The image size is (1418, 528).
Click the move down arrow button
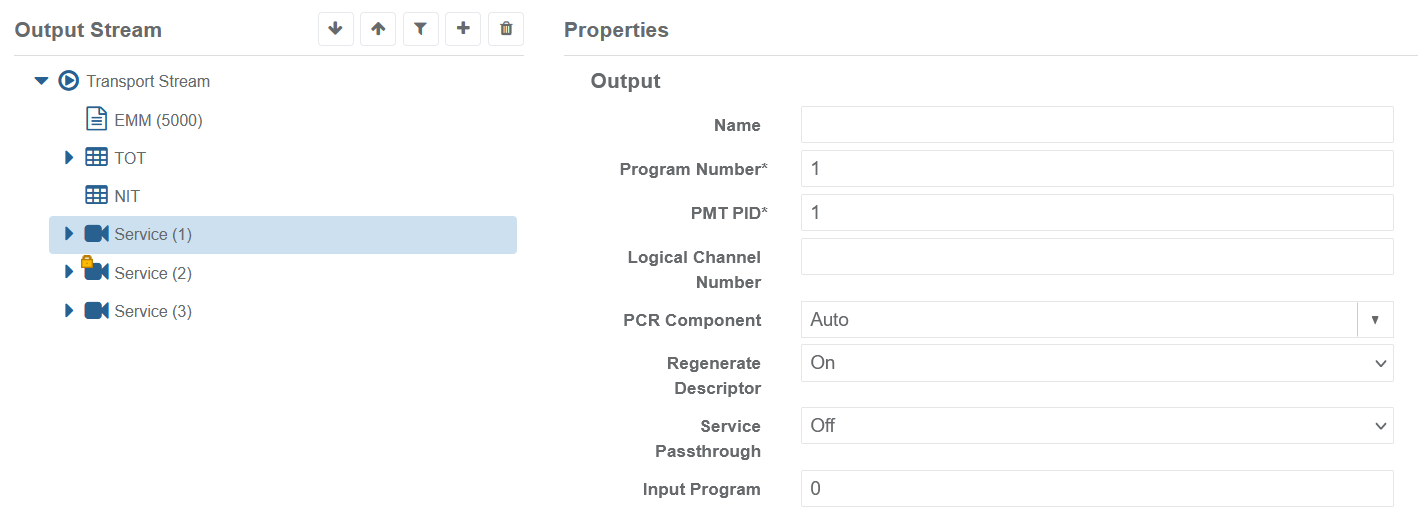click(x=336, y=29)
